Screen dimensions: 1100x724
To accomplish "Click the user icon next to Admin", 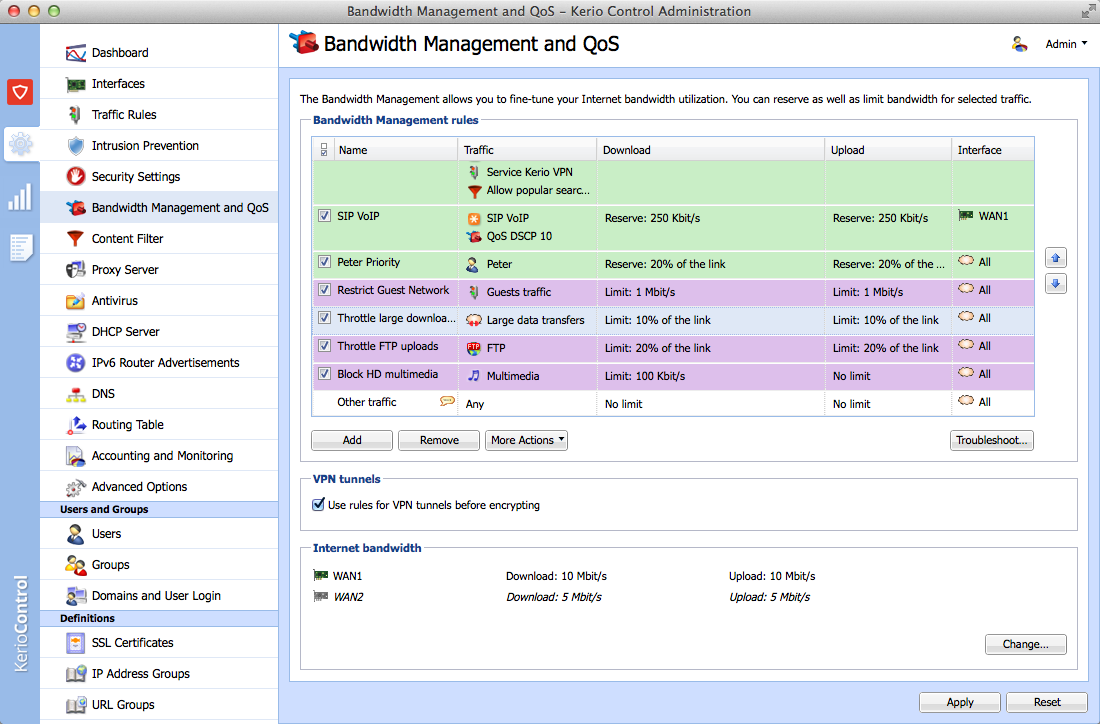I will coord(1019,43).
